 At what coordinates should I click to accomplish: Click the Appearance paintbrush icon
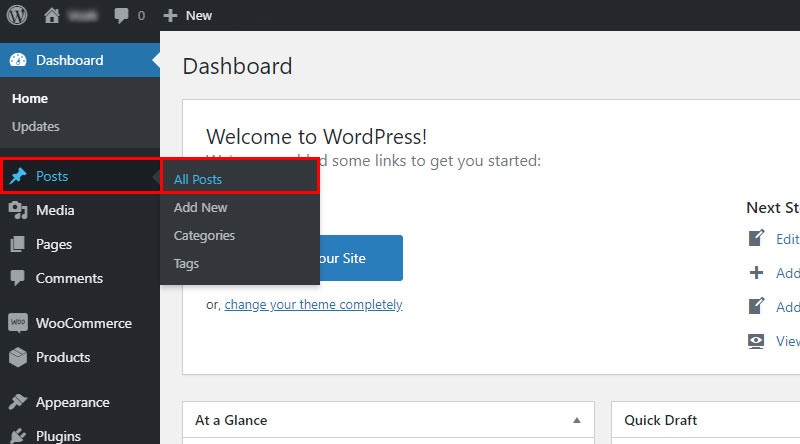pos(18,402)
